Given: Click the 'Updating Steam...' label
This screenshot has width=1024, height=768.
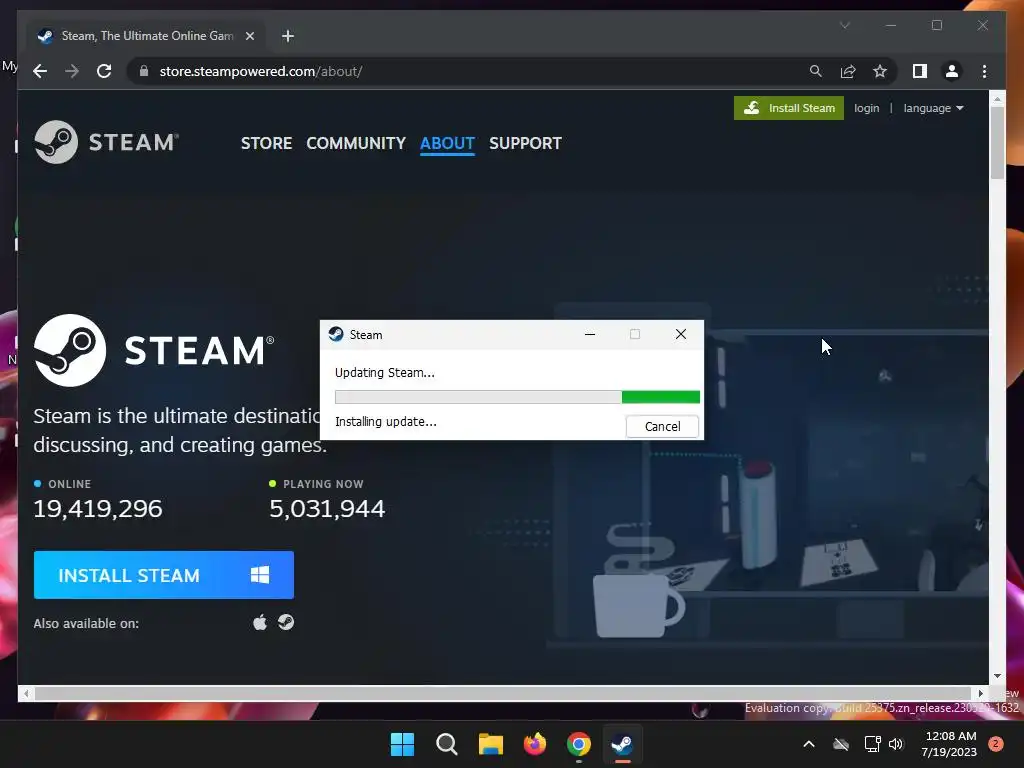Looking at the screenshot, I should [385, 373].
